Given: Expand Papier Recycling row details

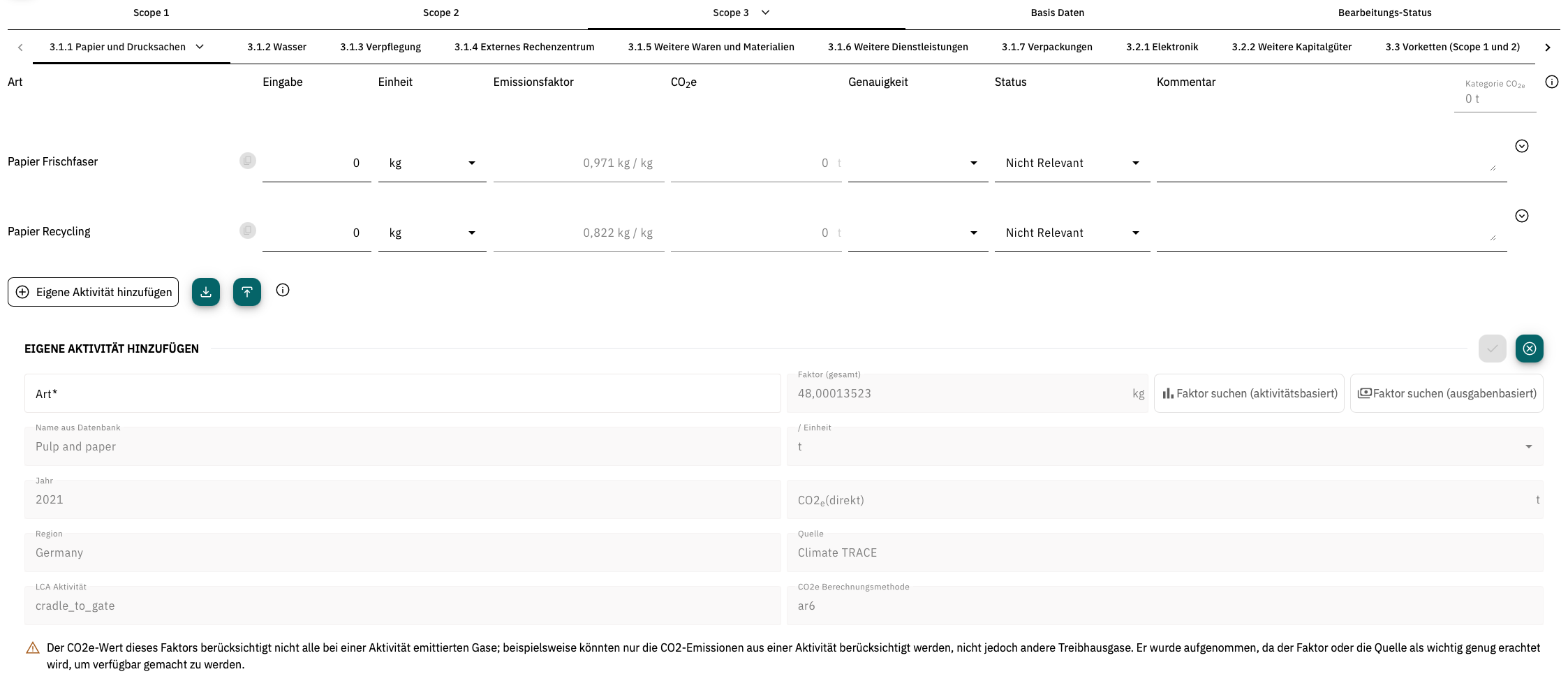Looking at the screenshot, I should (1522, 216).
